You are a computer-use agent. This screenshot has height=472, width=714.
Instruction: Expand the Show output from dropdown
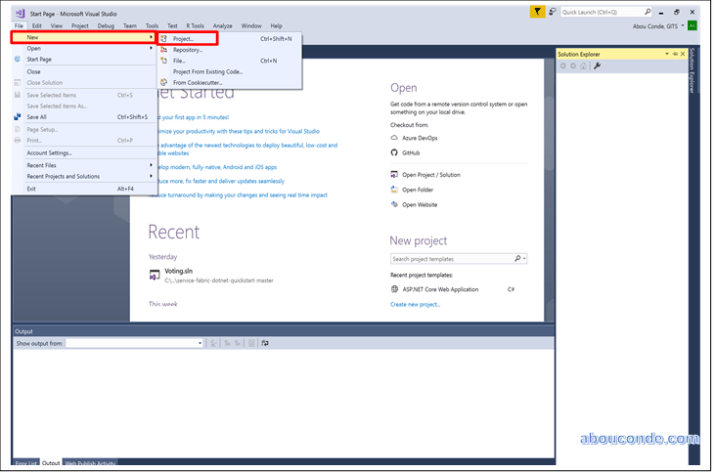[x=200, y=343]
